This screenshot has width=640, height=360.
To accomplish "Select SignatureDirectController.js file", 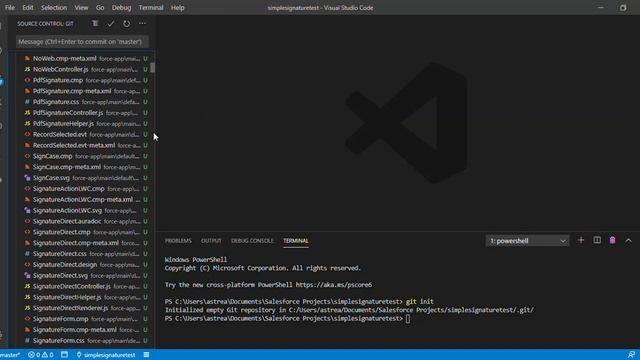I will pos(82,287).
